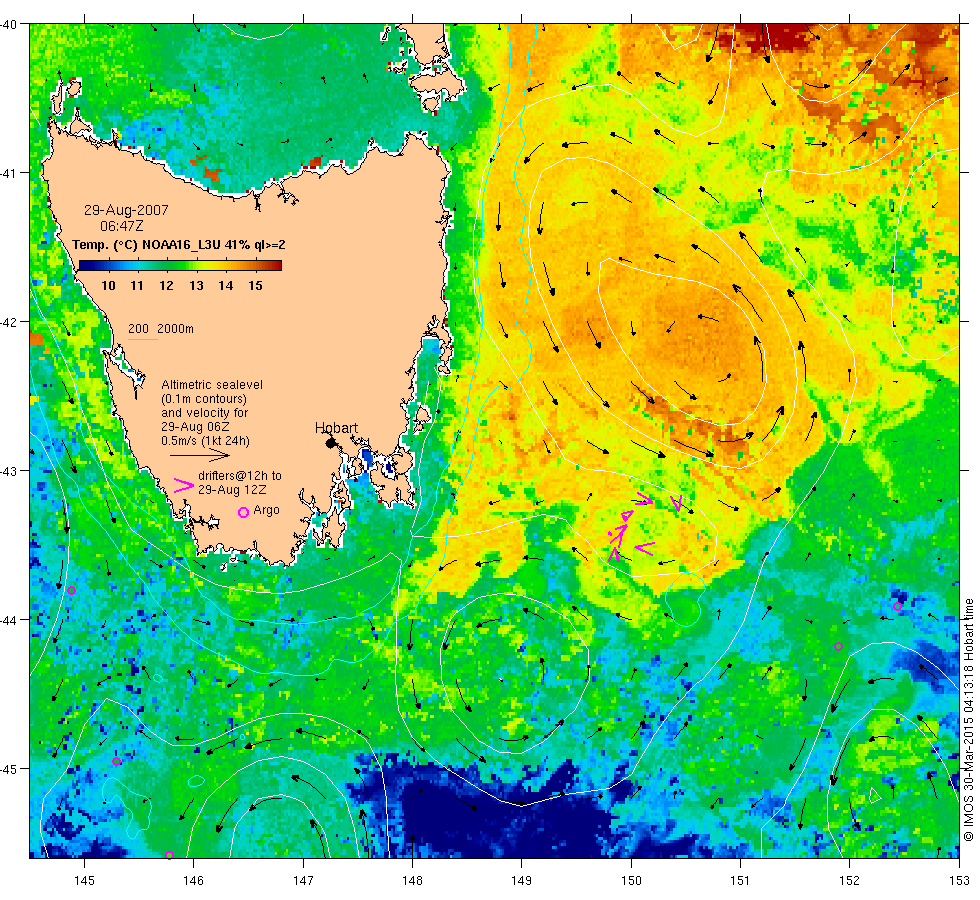Click the 06:47Z time label
The image size is (980, 900).
[x=122, y=226]
